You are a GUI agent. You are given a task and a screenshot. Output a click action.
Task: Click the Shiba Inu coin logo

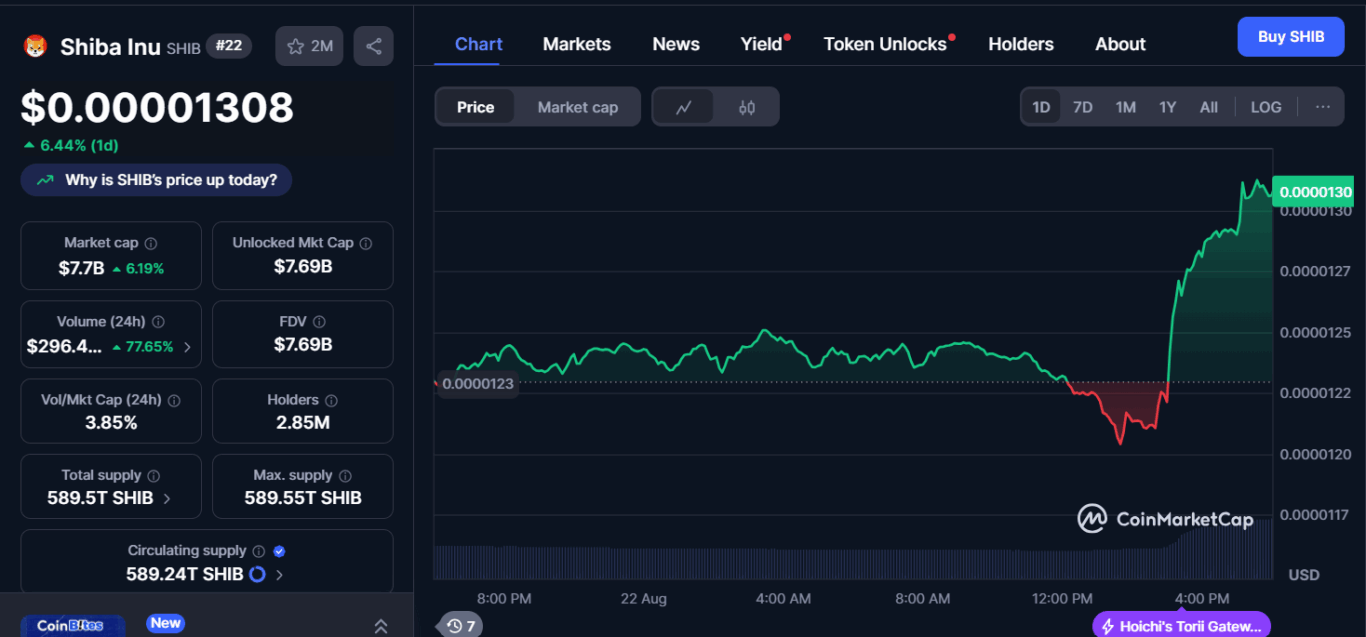coord(36,46)
